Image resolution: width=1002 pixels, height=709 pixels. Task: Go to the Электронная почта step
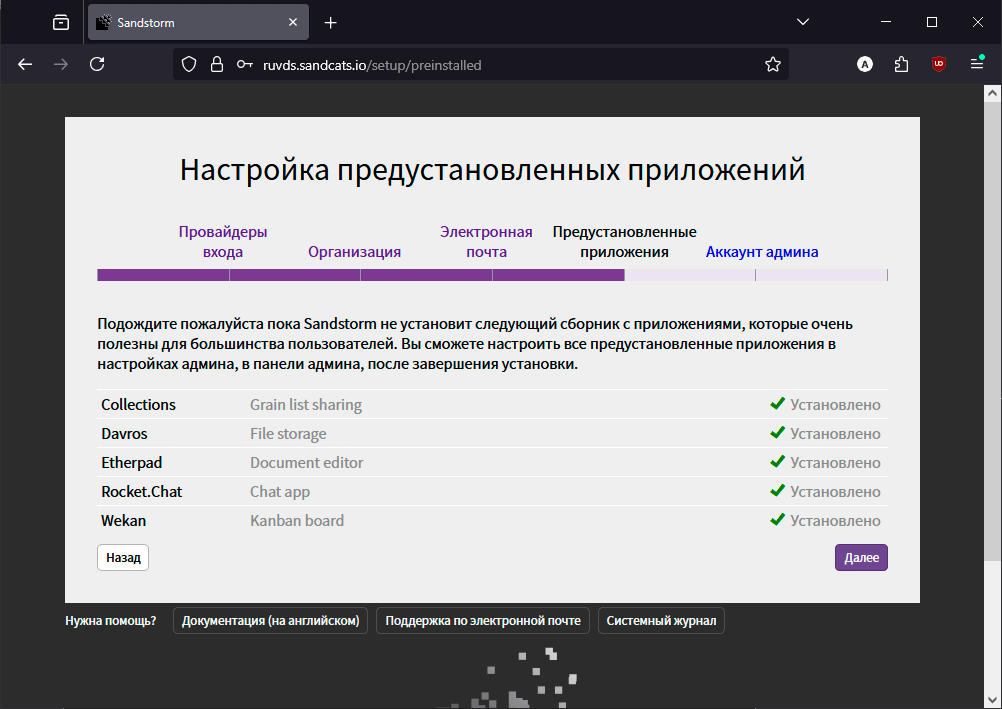486,242
